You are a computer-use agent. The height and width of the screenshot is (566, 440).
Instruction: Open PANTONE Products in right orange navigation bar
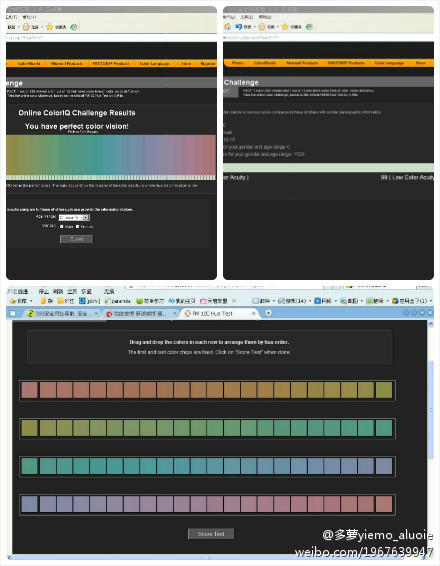click(x=346, y=63)
